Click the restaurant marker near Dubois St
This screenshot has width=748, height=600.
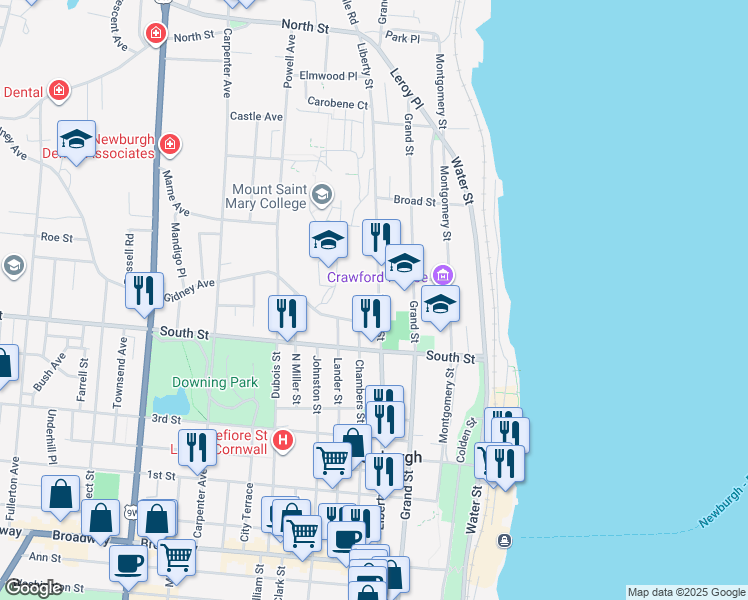[x=287, y=312]
